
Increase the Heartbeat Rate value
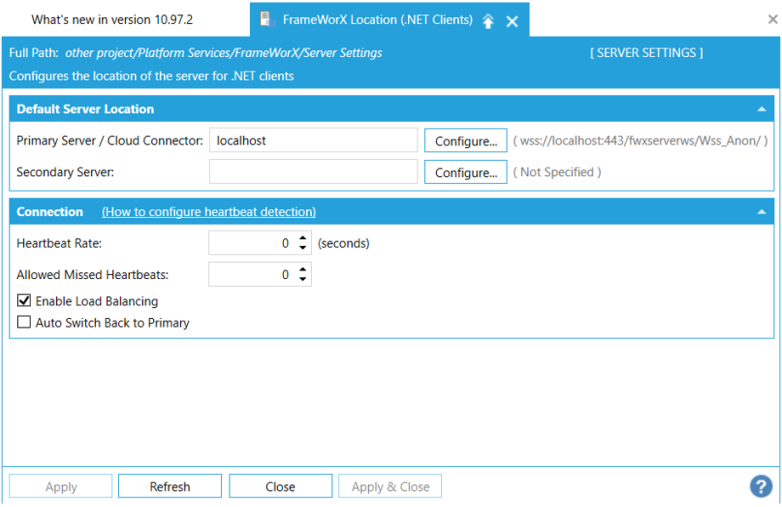(x=303, y=239)
